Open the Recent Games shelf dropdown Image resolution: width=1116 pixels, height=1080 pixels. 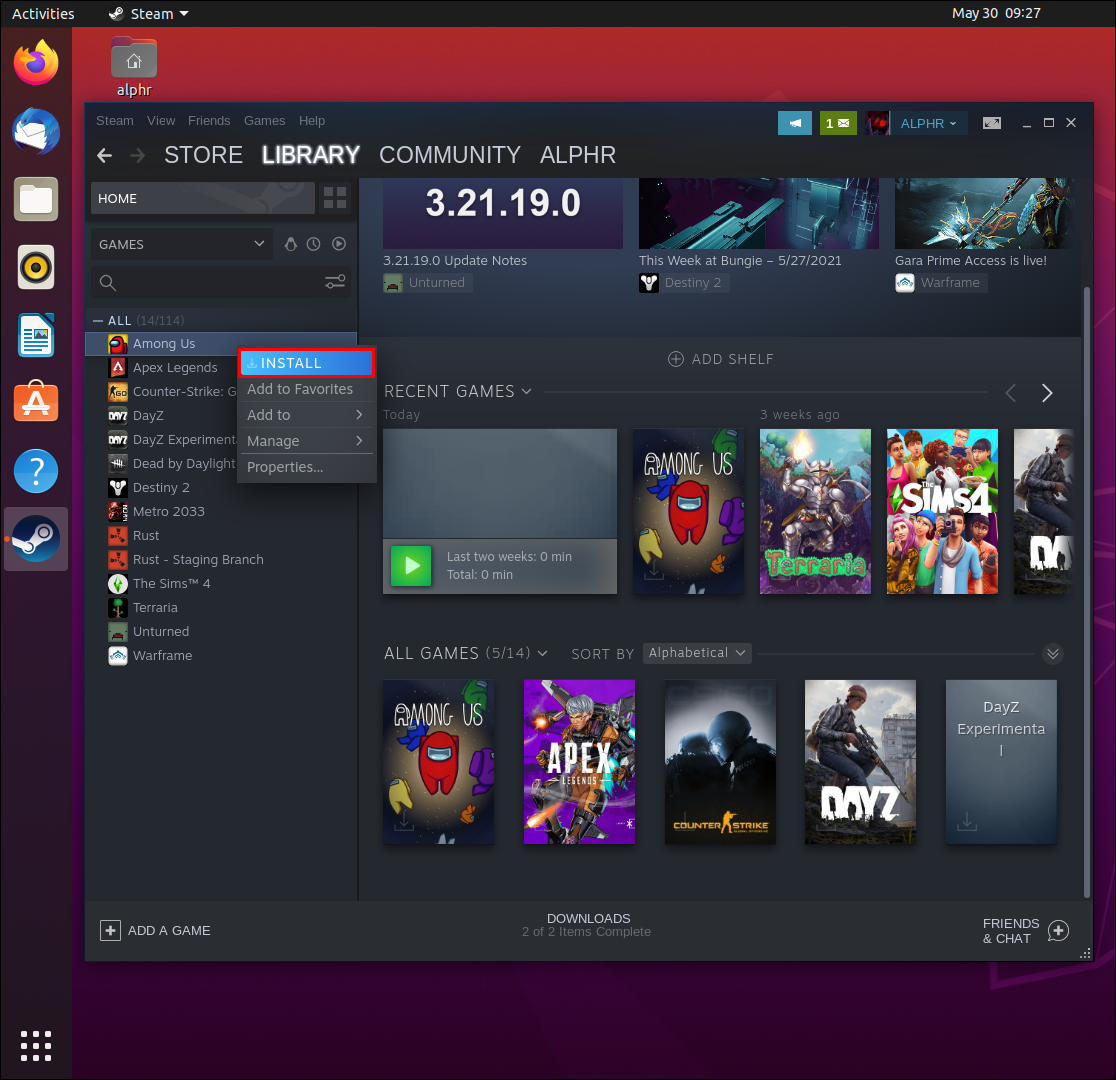[x=526, y=392]
